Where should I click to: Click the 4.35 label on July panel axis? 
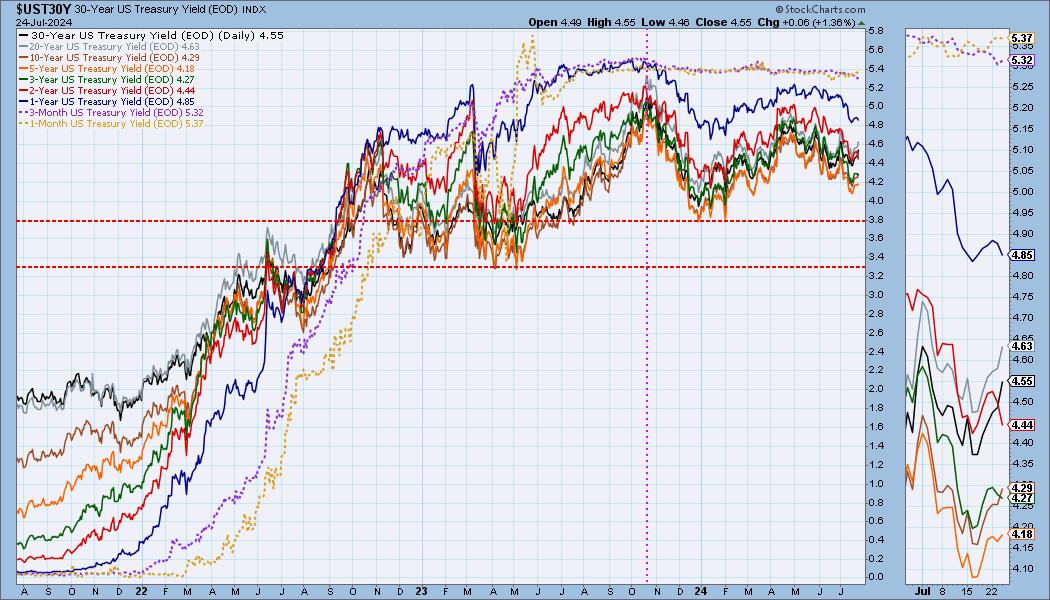click(x=1023, y=463)
